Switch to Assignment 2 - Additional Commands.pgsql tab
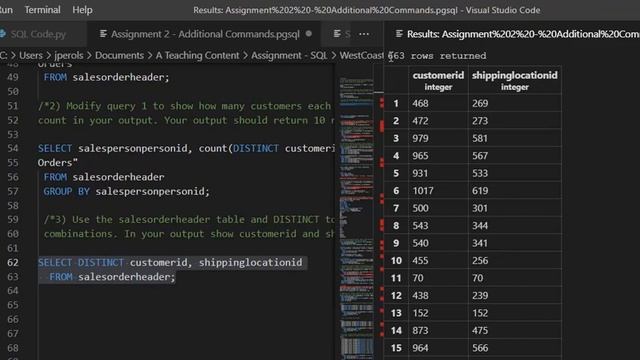Screen dimensions: 640x360 [205, 34]
